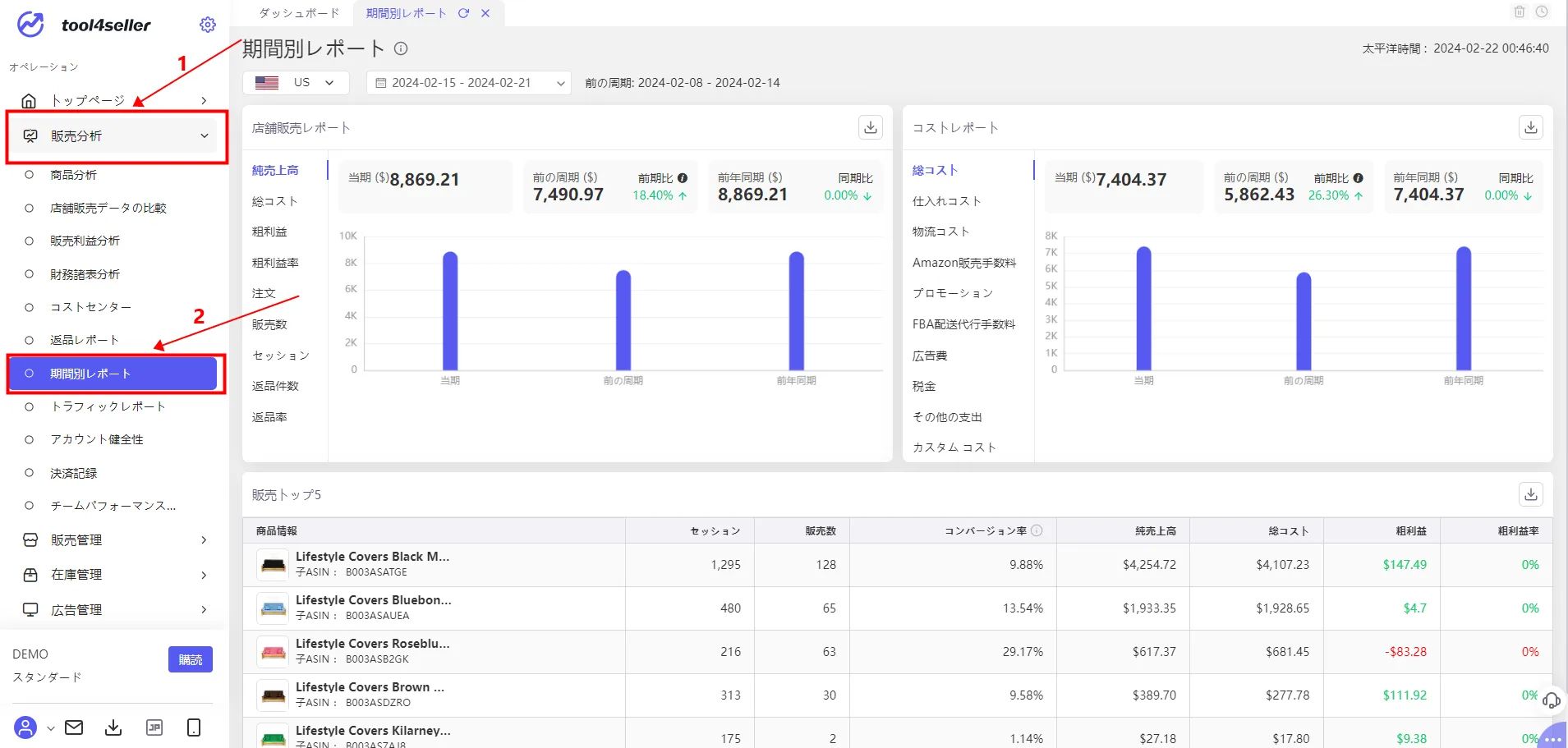
Task: Select トラフィックレポート in sidebar
Action: point(108,406)
